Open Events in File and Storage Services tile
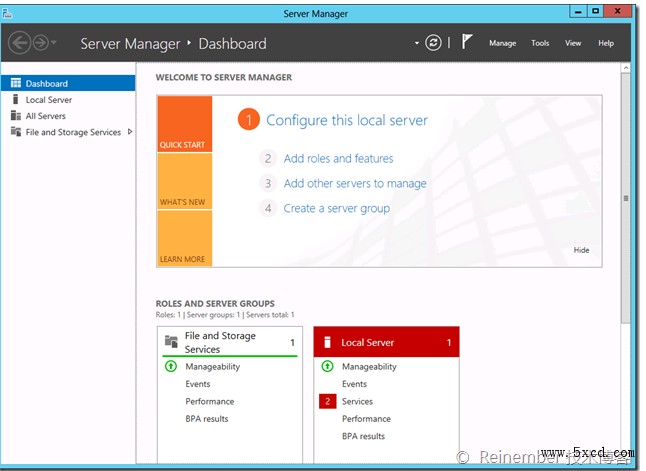The width and height of the screenshot is (646, 471). [197, 384]
